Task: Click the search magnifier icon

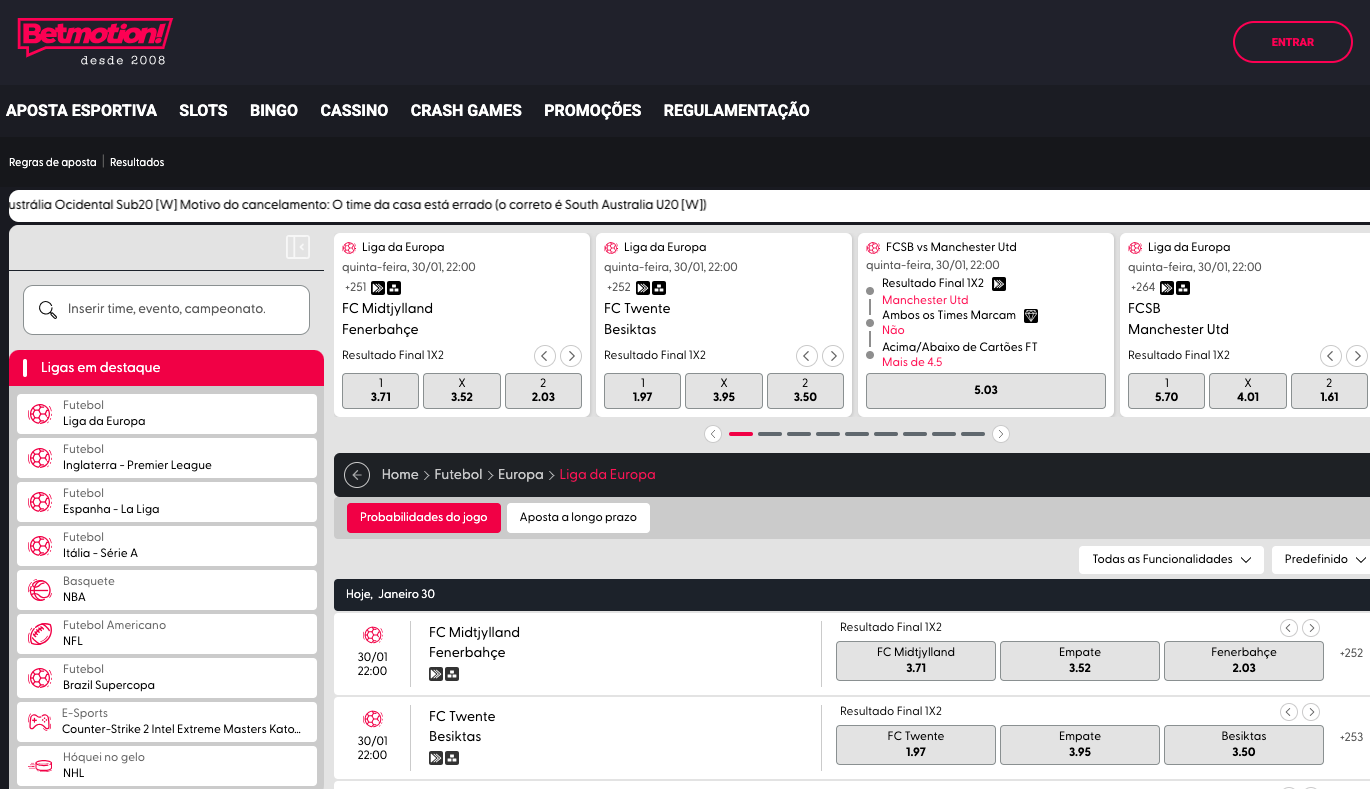Action: (x=47, y=309)
